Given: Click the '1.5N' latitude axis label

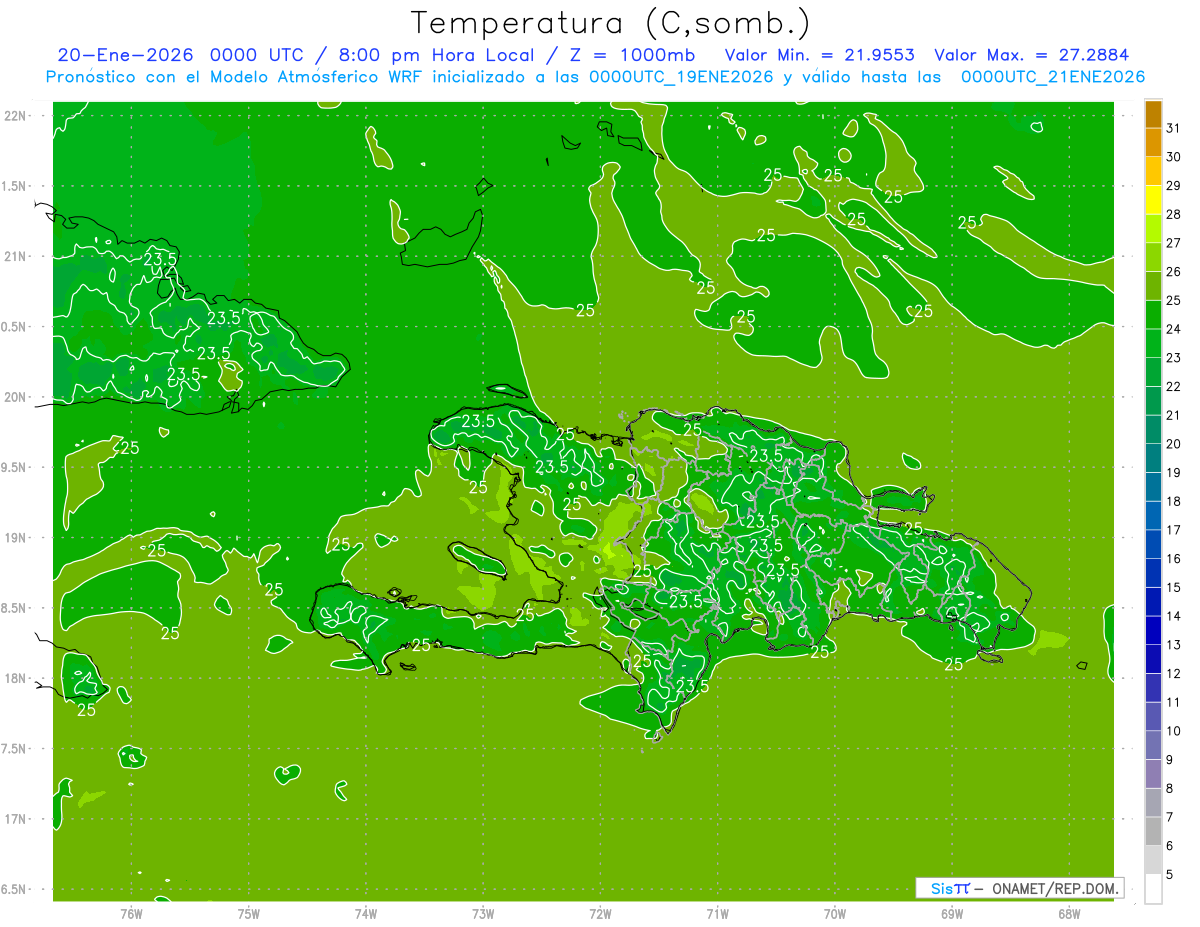Looking at the screenshot, I should [14, 186].
